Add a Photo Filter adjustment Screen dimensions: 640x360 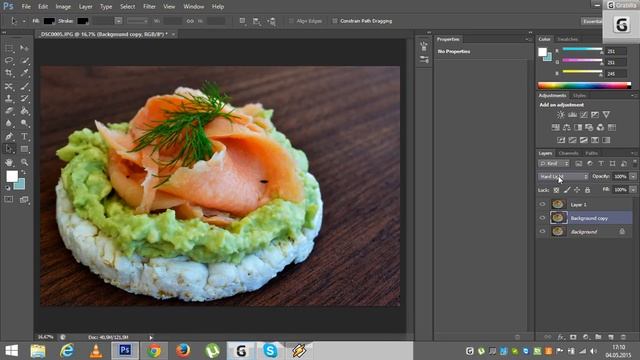pyautogui.click(x=589, y=127)
